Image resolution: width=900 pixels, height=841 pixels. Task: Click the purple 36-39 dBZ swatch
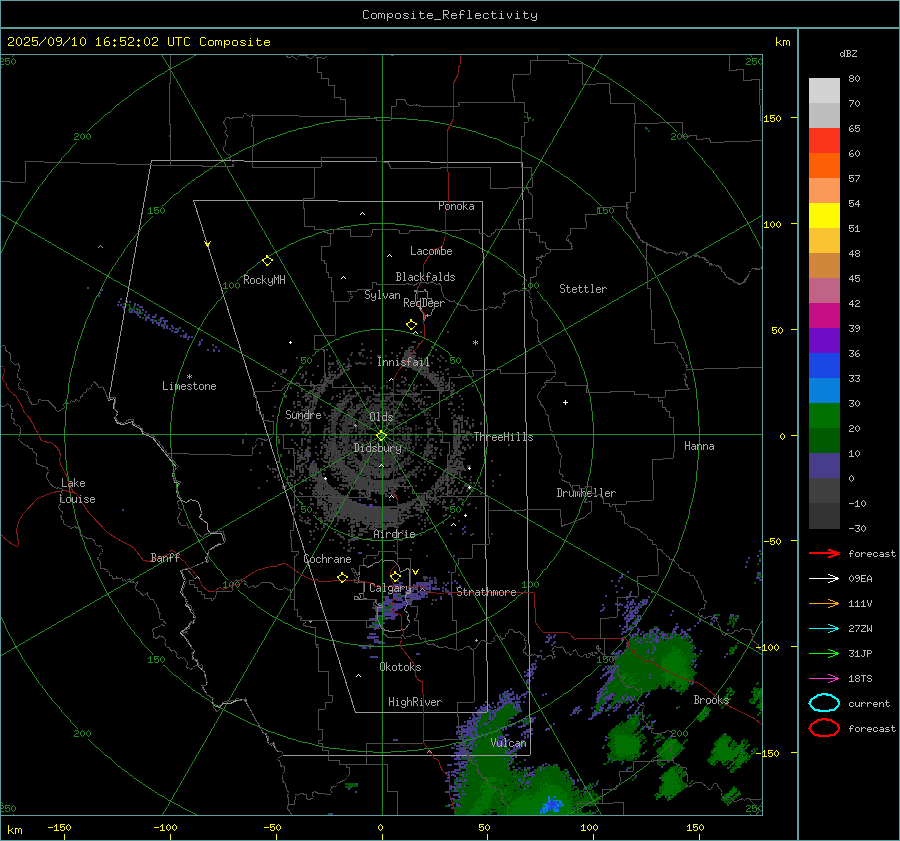tap(824, 340)
